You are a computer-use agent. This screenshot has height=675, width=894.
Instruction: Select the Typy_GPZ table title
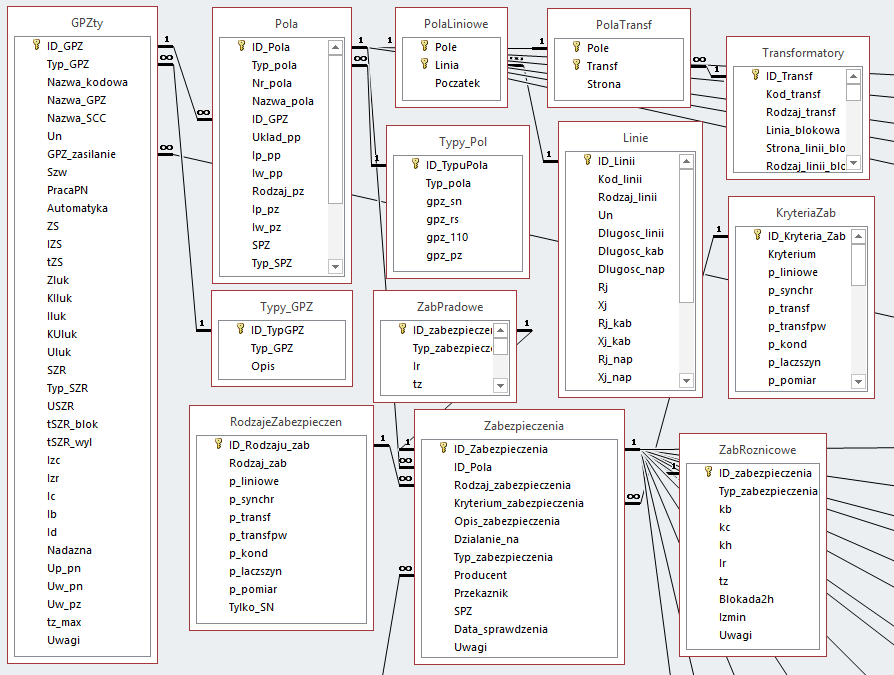coord(286,307)
